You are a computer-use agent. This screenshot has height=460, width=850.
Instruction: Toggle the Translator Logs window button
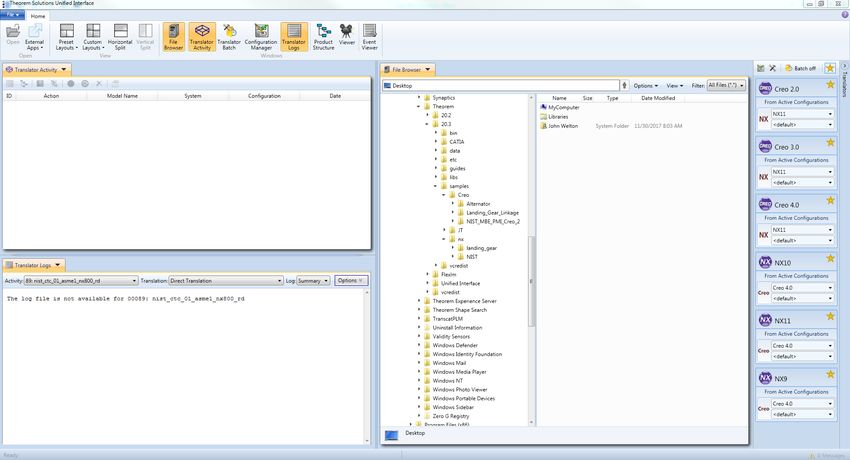pos(294,37)
